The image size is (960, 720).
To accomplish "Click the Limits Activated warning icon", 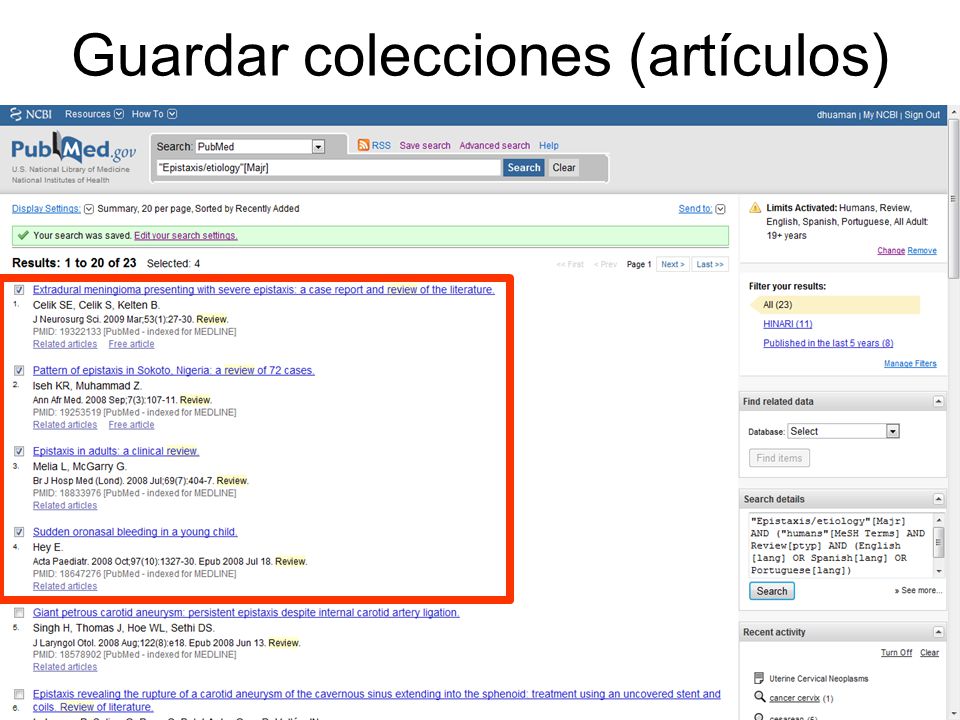I will tap(755, 208).
